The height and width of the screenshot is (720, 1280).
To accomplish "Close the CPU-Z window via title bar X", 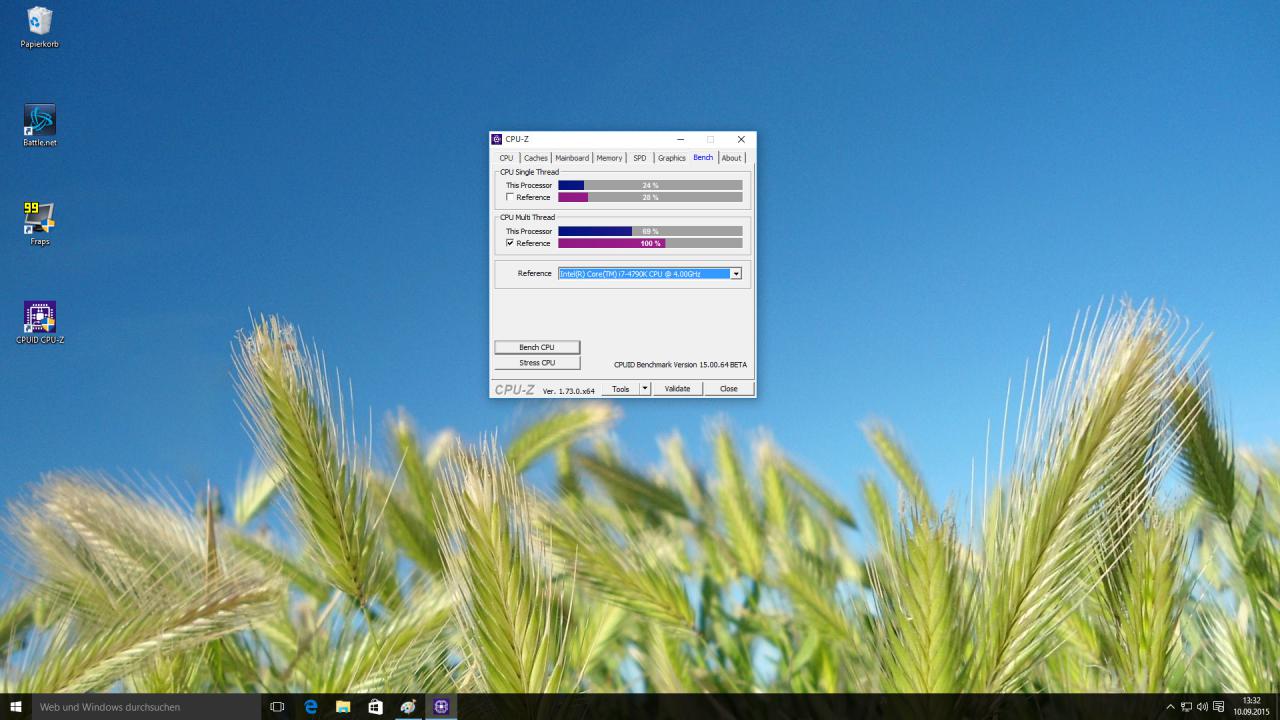I will click(x=741, y=139).
